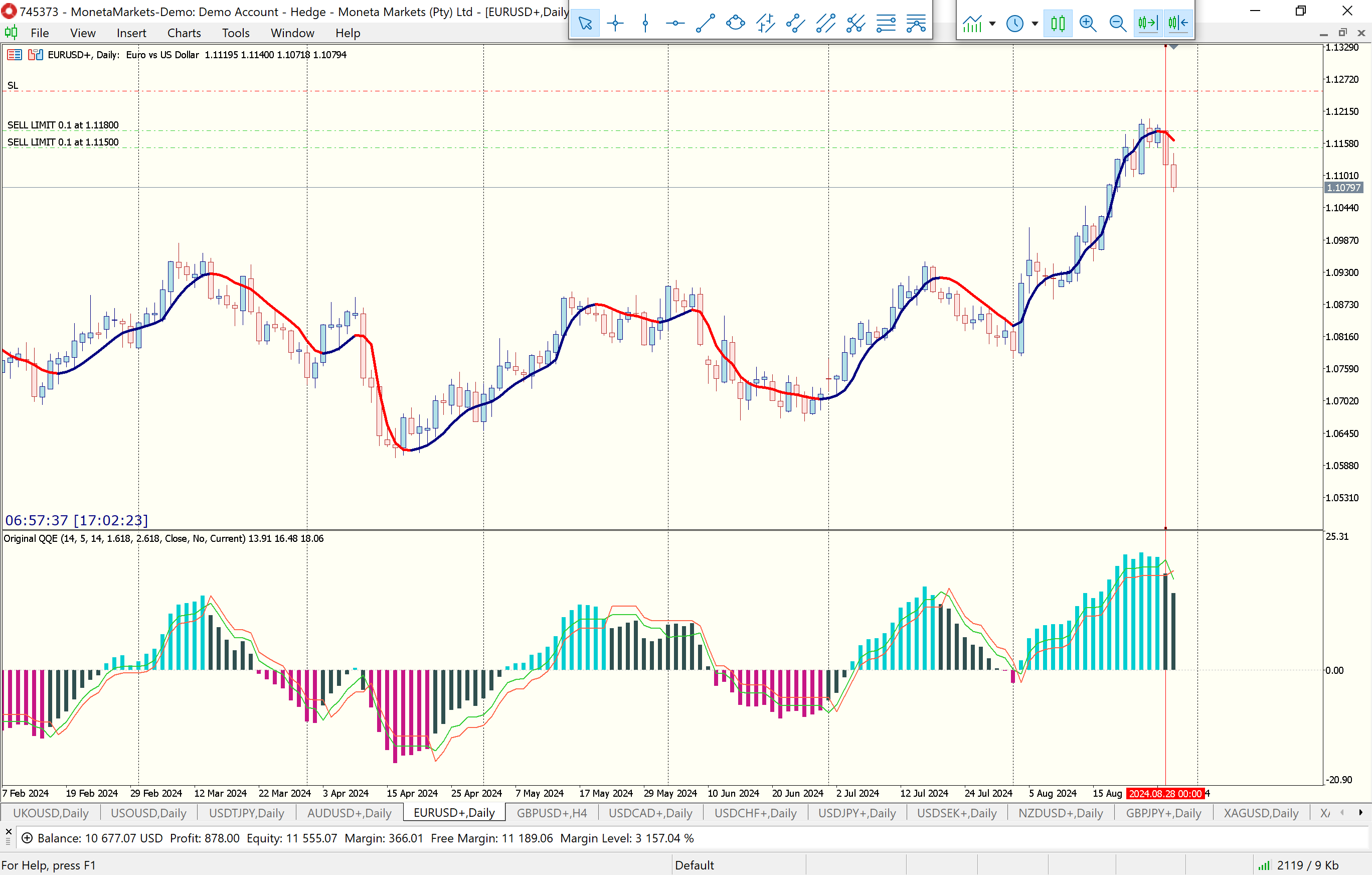
Task: Open the Charts menu
Action: coord(184,33)
